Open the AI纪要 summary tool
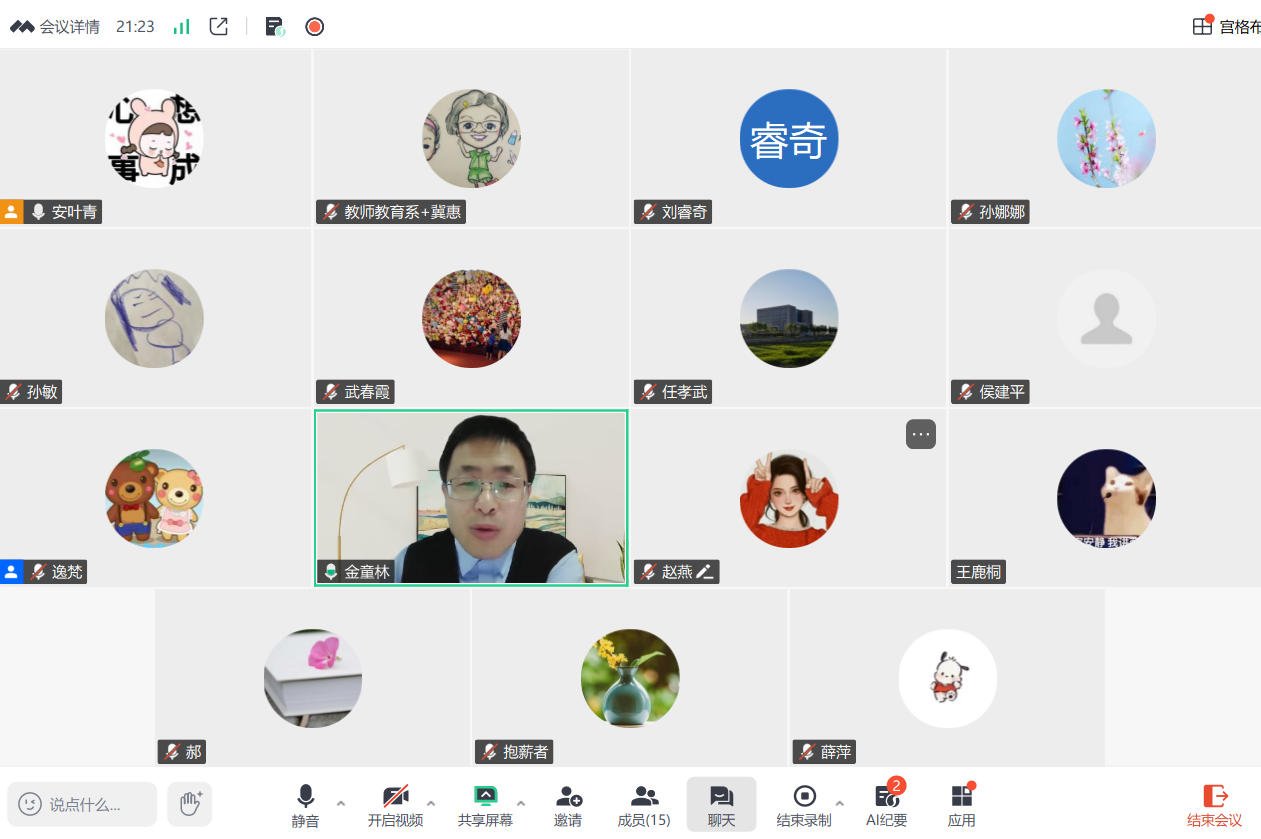This screenshot has height=839, width=1261. [x=886, y=806]
